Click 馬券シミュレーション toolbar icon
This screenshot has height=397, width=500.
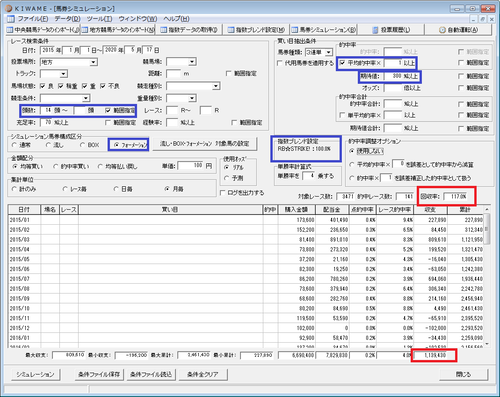pyautogui.click(x=323, y=30)
